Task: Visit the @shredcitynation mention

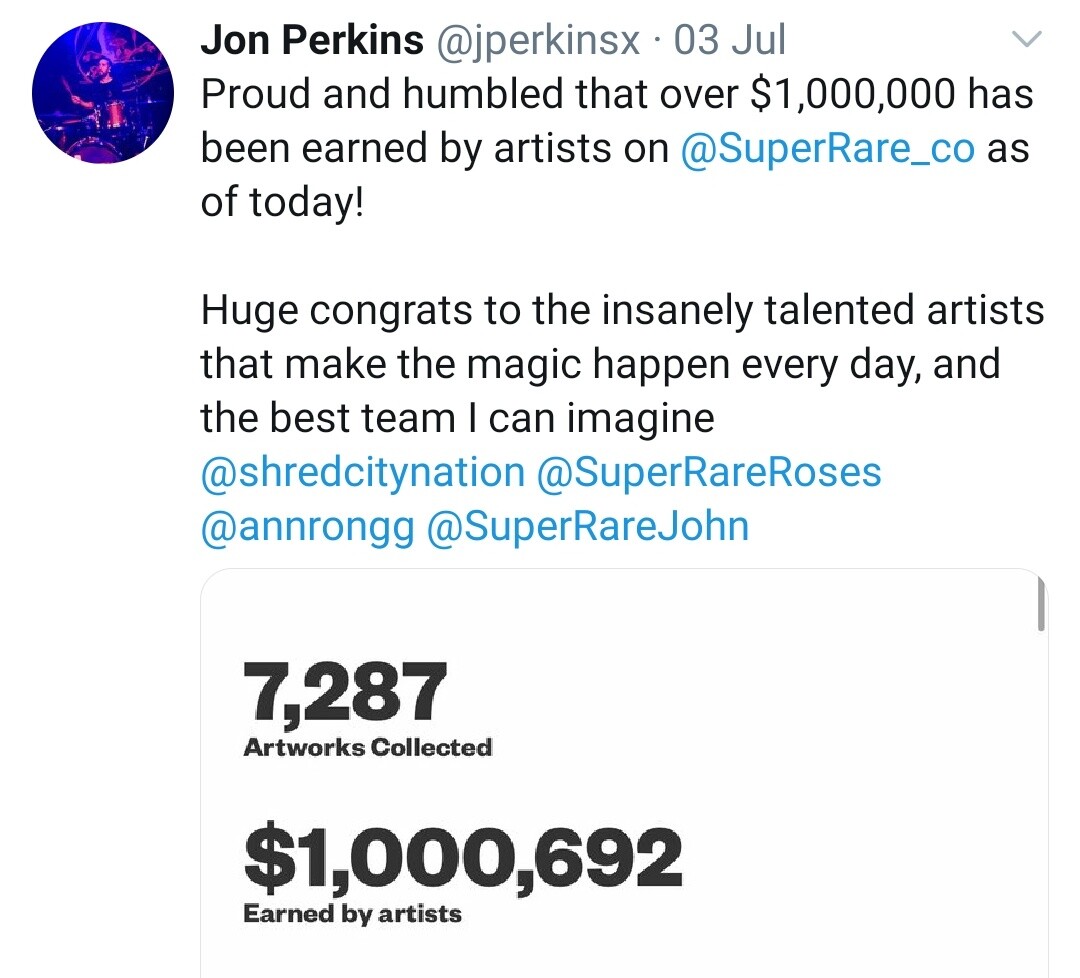Action: (x=362, y=472)
